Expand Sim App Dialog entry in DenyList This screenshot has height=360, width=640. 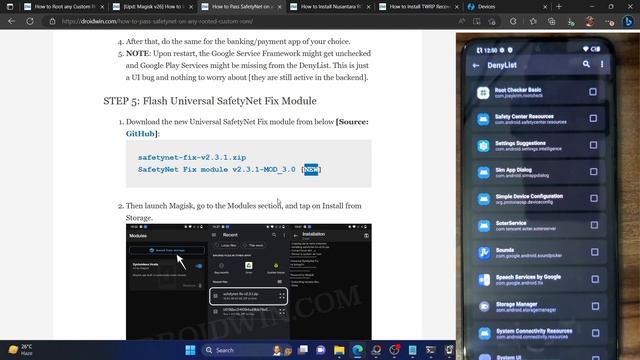coord(539,172)
